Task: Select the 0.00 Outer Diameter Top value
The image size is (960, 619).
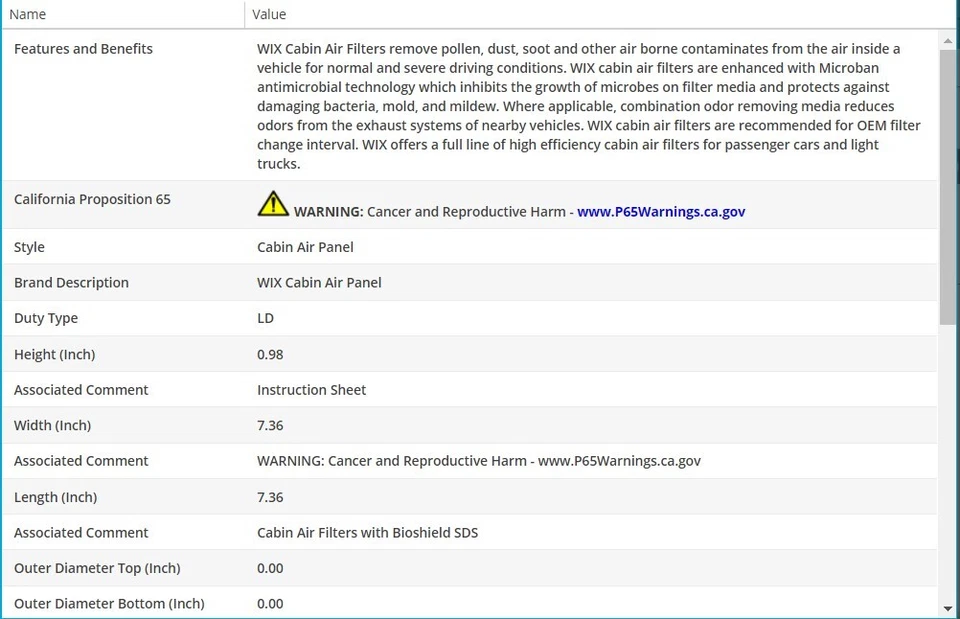Action: (270, 568)
